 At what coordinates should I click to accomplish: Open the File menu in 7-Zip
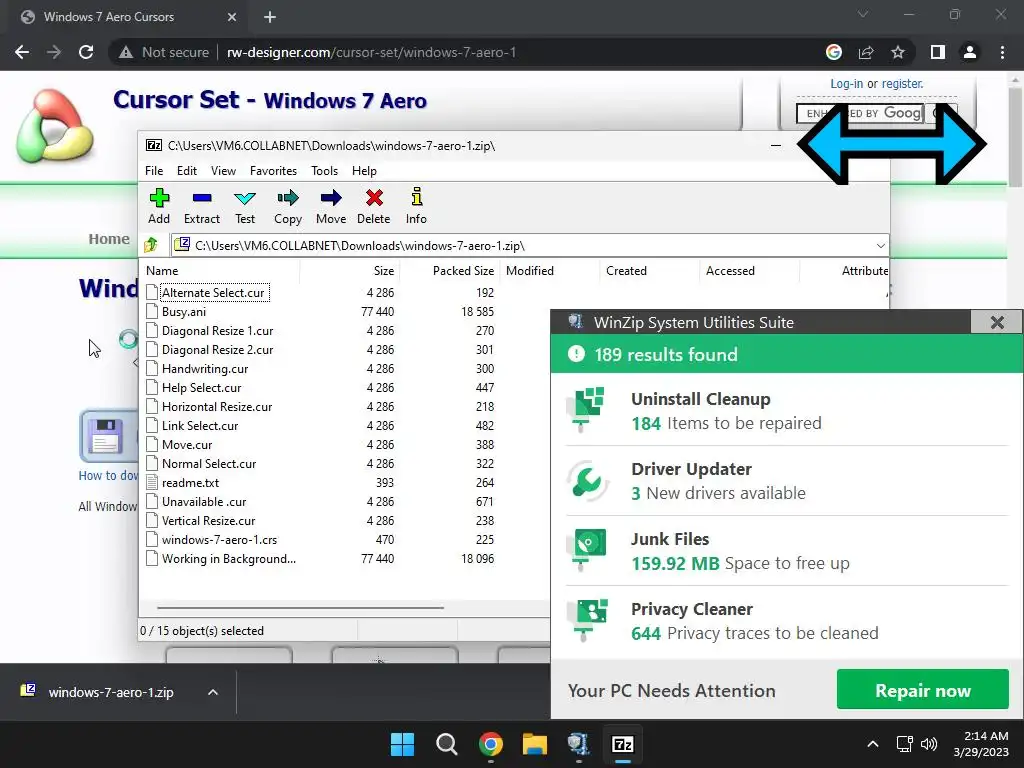154,170
